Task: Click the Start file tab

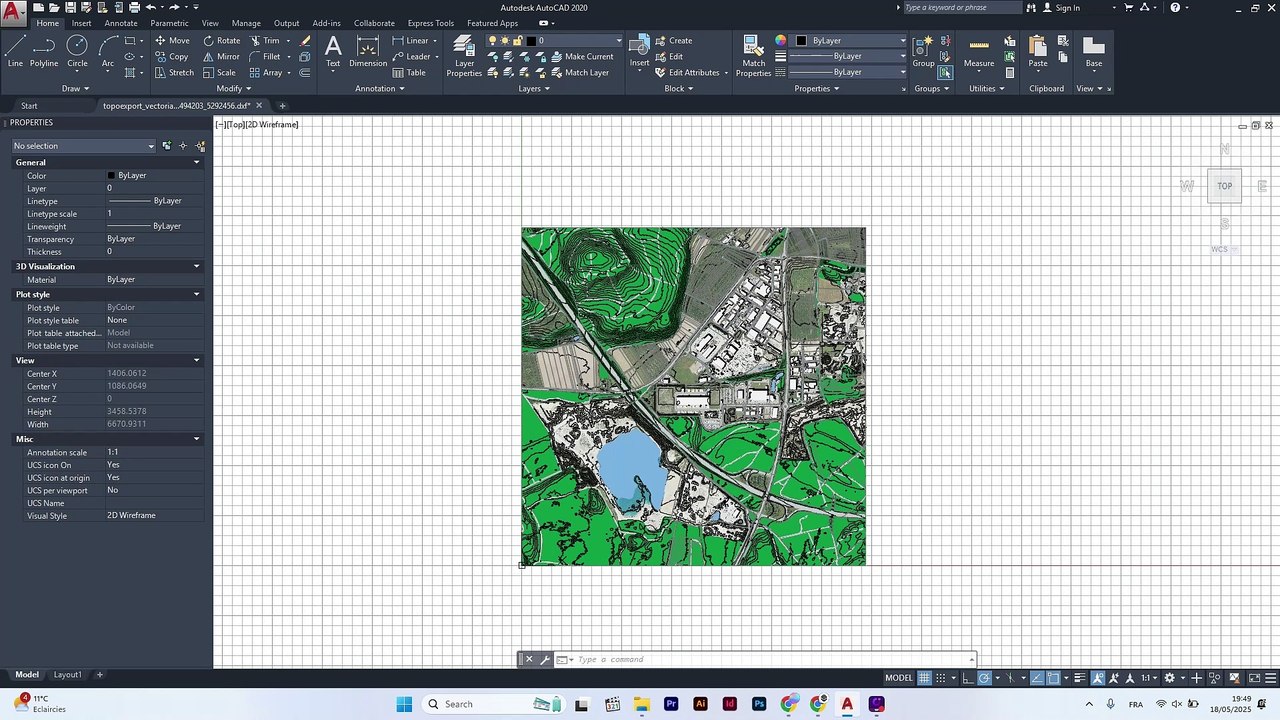Action: tap(29, 106)
